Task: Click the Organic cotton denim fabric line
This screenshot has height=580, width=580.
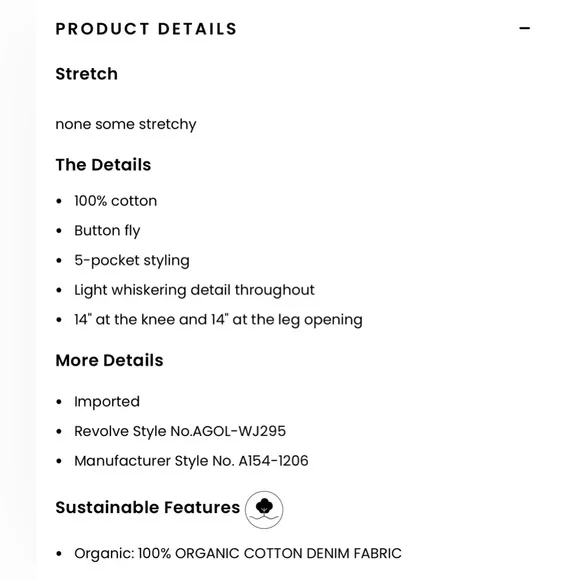Action: click(x=238, y=554)
